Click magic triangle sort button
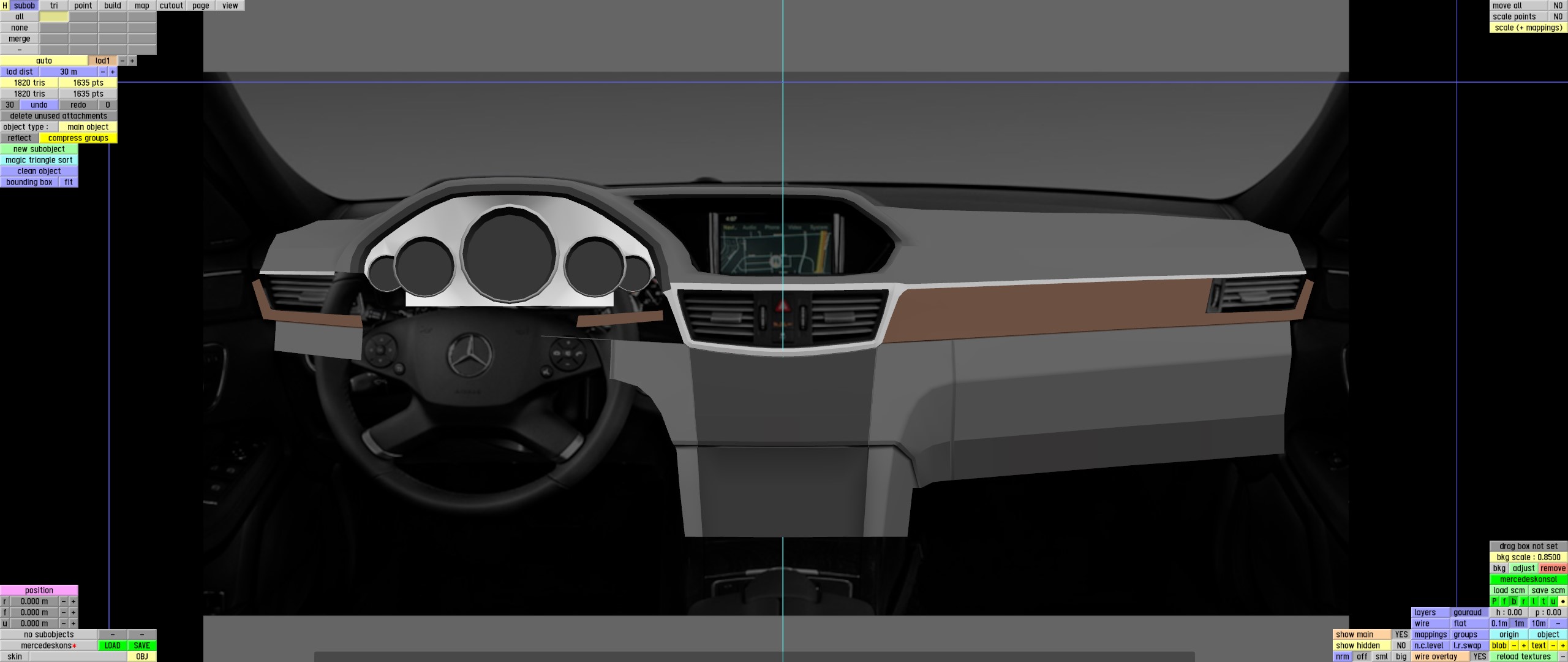Image resolution: width=1568 pixels, height=662 pixels. (x=39, y=160)
